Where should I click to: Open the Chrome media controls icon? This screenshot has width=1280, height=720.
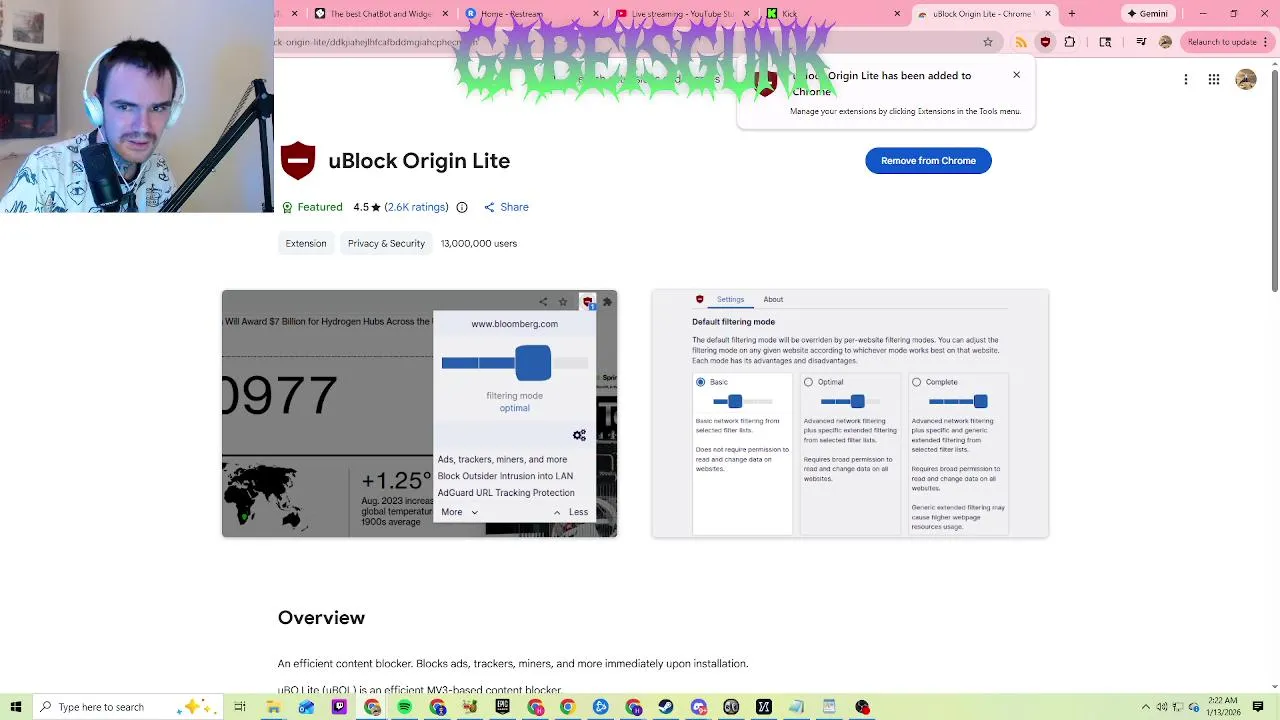pos(1141,42)
